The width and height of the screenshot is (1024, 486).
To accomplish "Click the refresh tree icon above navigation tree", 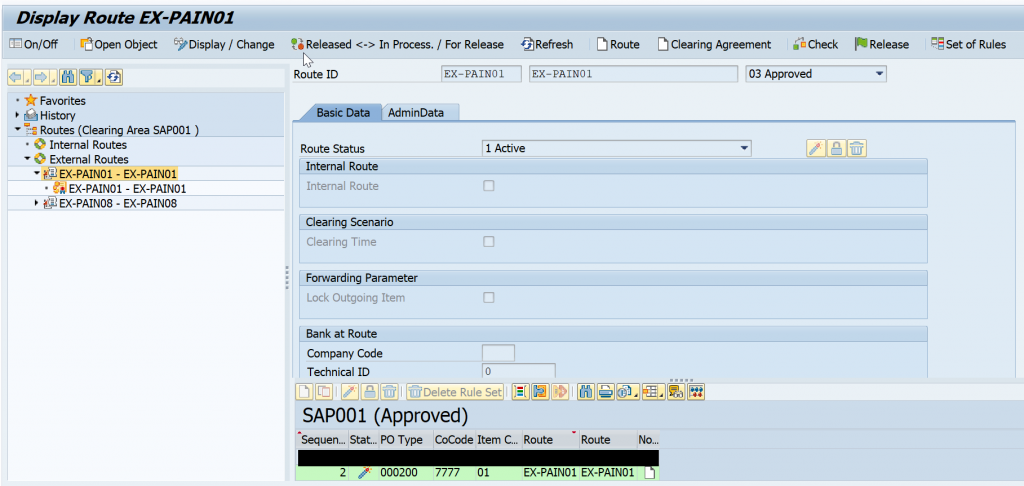I will pyautogui.click(x=114, y=78).
